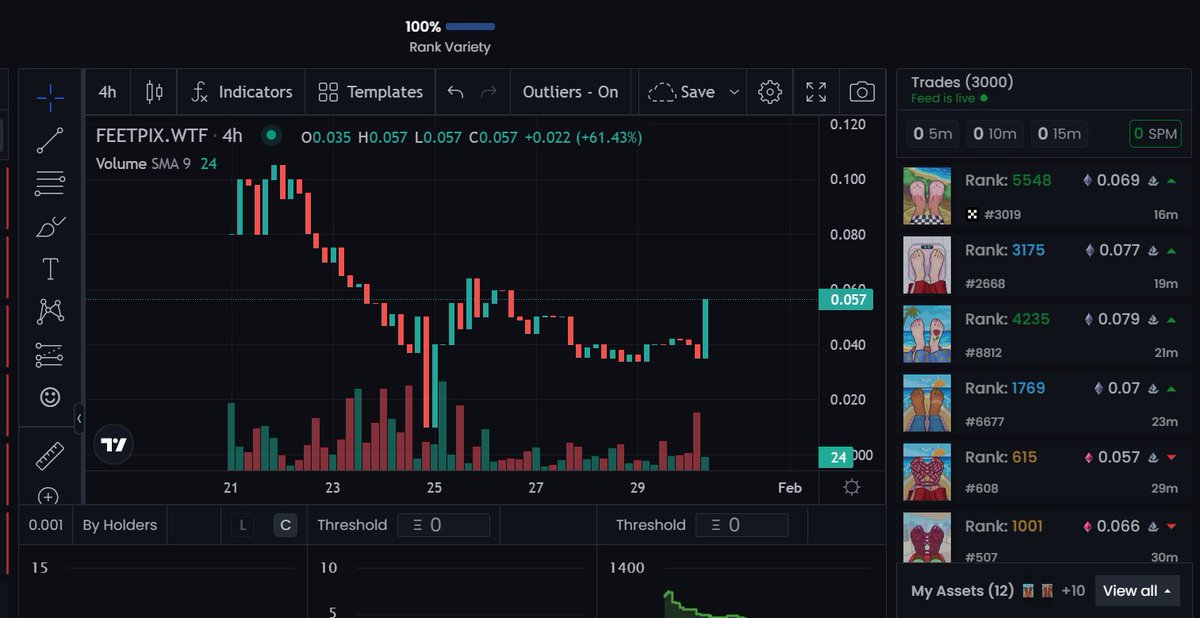The image size is (1200, 618).
Task: Change candlestick chart style
Action: pos(154,92)
